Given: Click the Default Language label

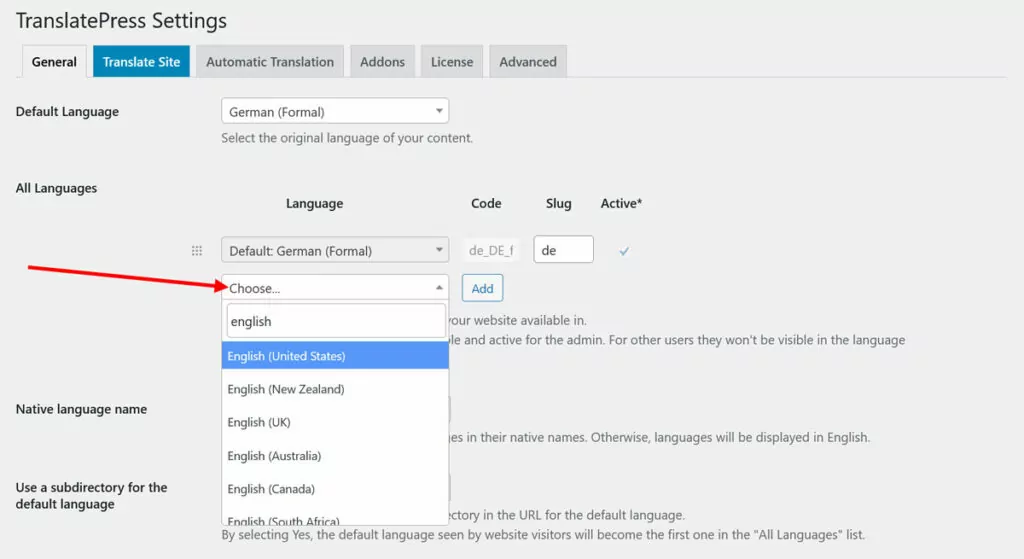Looking at the screenshot, I should click(x=67, y=112).
